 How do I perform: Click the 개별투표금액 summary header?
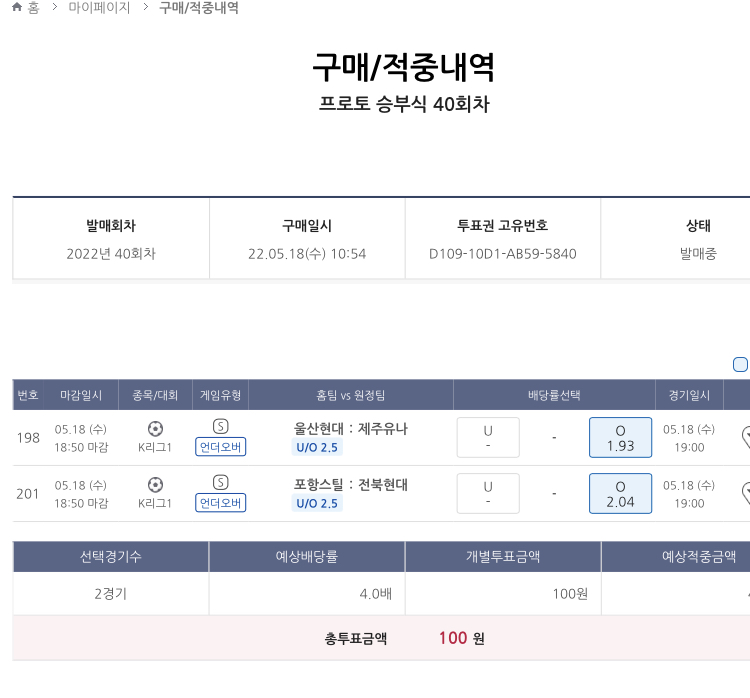[503, 556]
